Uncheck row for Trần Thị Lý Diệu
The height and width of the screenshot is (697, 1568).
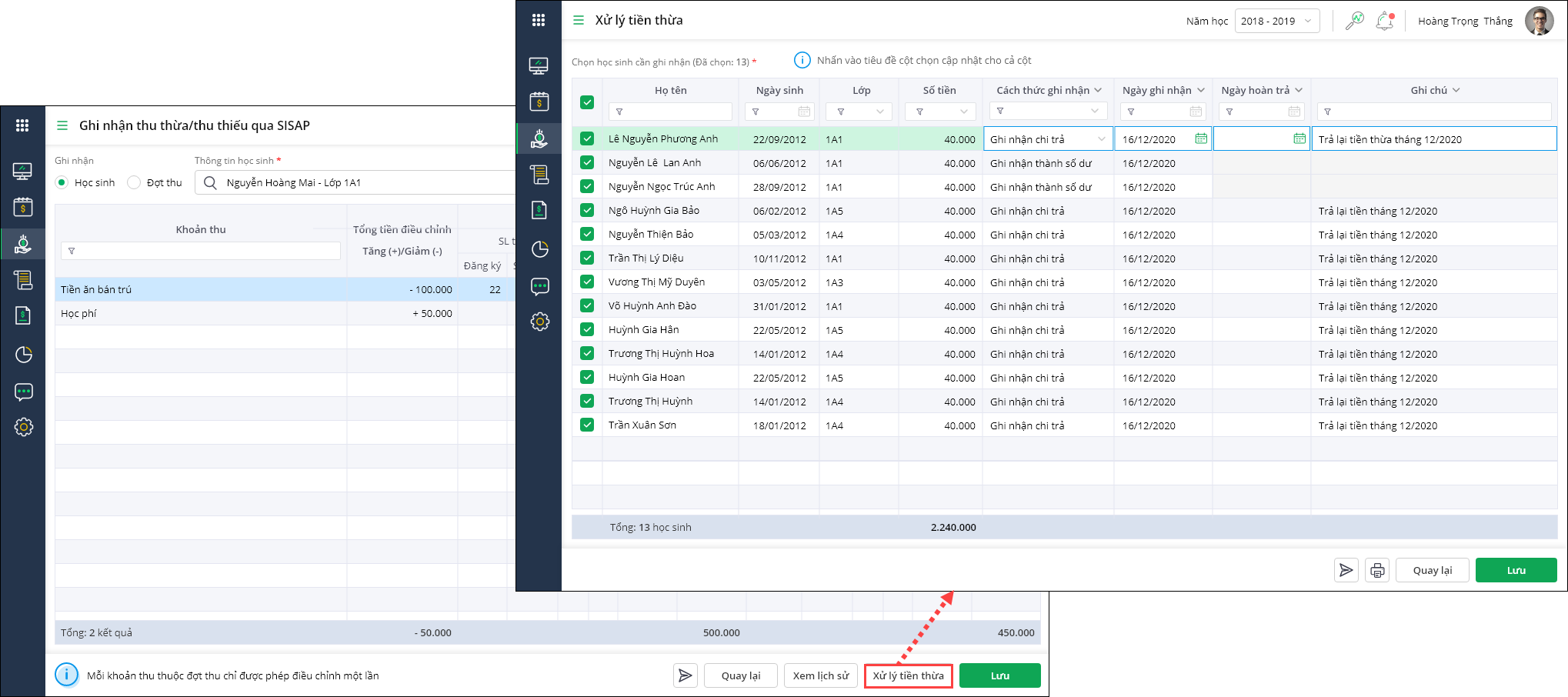(587, 258)
